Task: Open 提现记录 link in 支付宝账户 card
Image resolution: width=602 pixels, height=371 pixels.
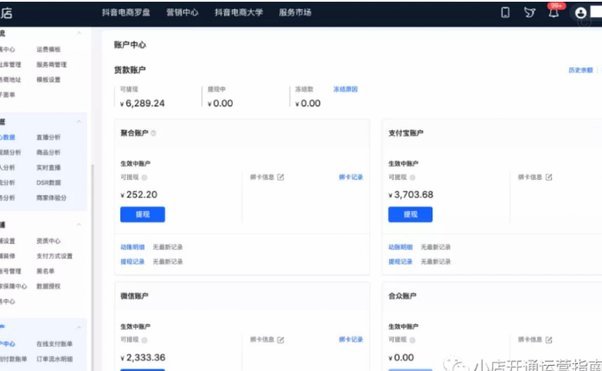Action: (400, 262)
